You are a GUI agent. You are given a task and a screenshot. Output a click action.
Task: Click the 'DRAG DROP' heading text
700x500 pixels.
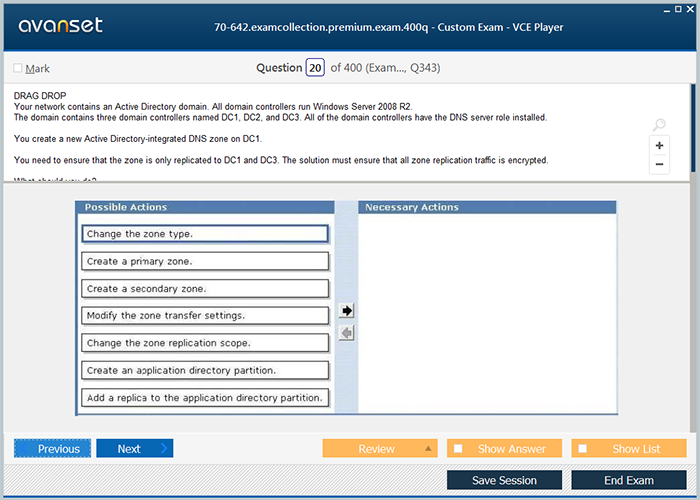(x=40, y=96)
